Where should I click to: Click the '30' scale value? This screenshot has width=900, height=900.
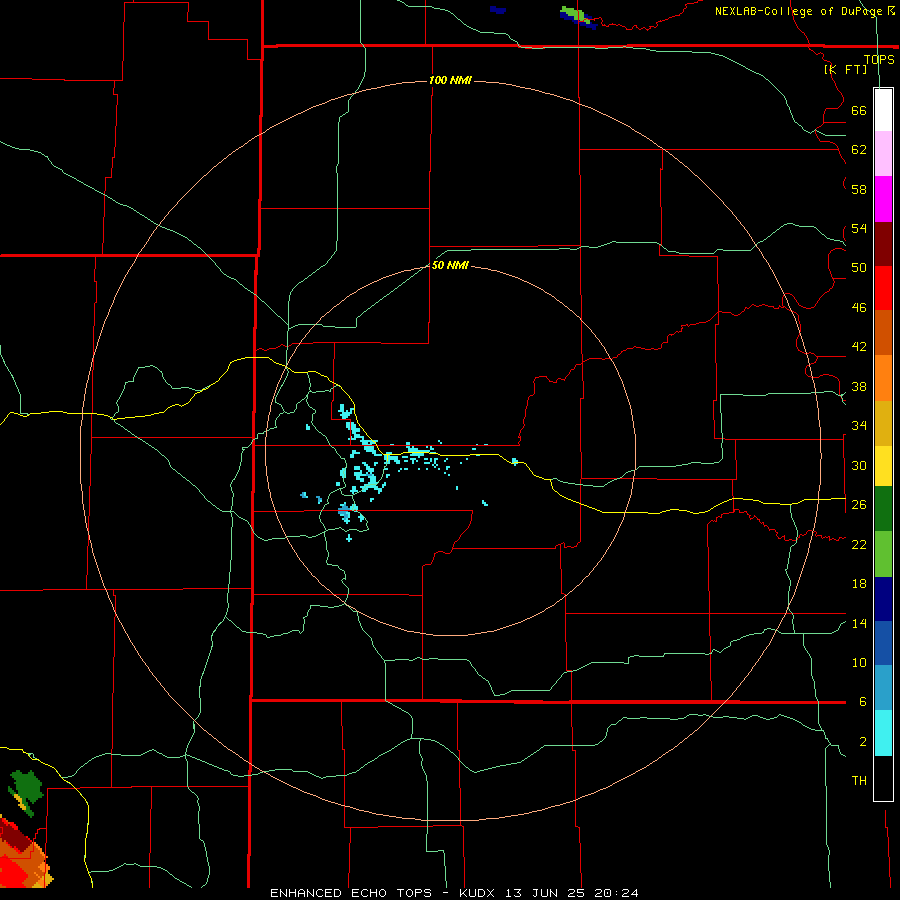859,465
